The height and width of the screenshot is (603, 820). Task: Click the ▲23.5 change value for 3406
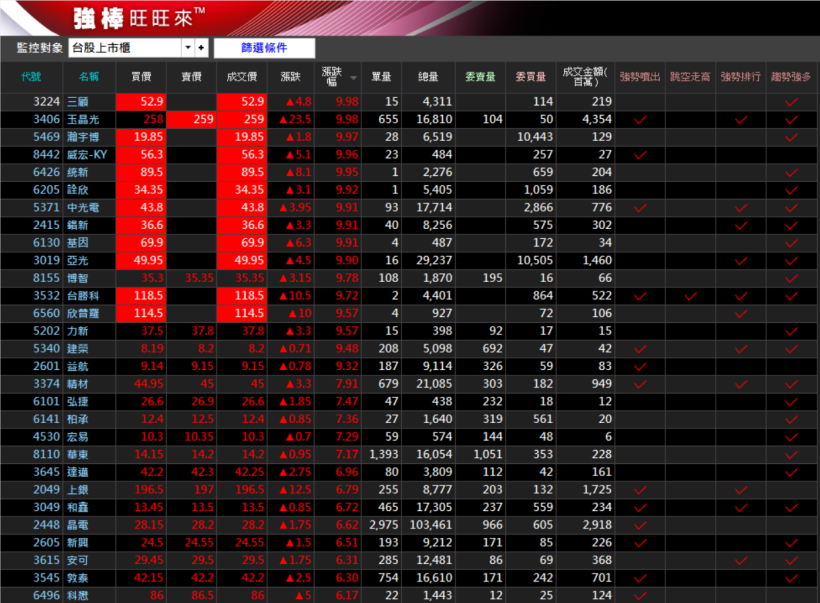click(x=295, y=119)
